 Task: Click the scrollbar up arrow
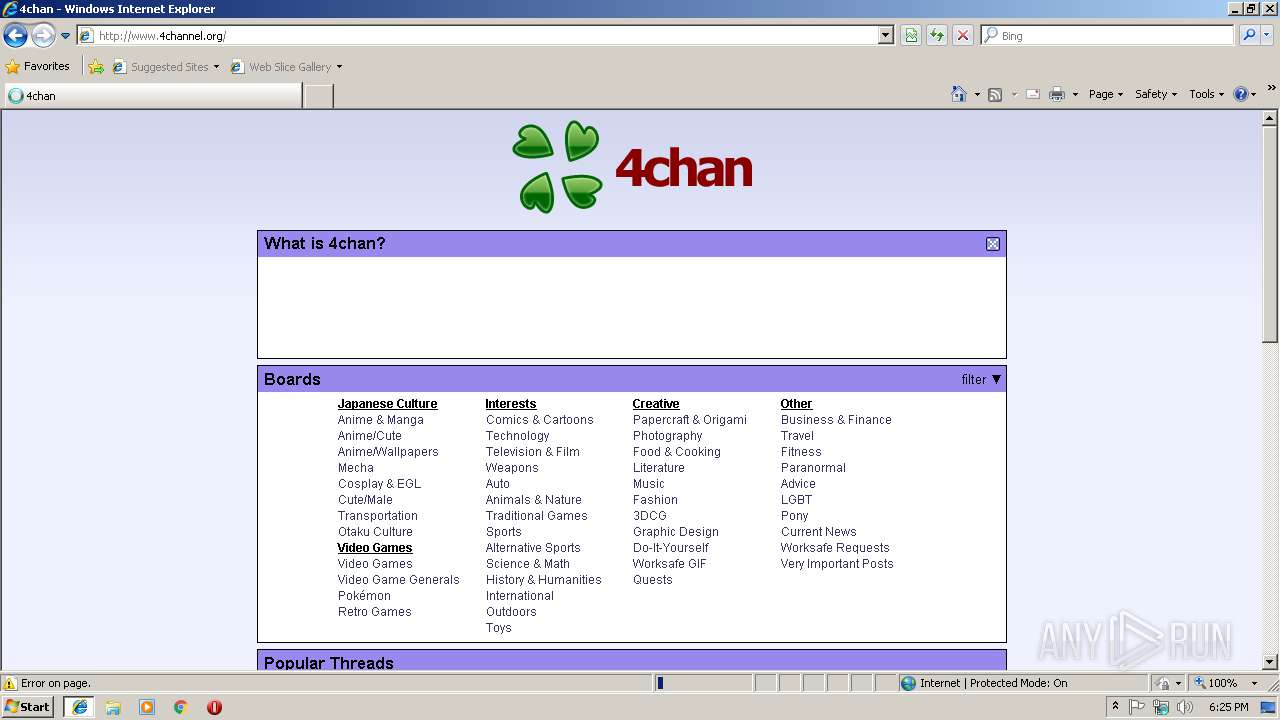pos(1270,118)
